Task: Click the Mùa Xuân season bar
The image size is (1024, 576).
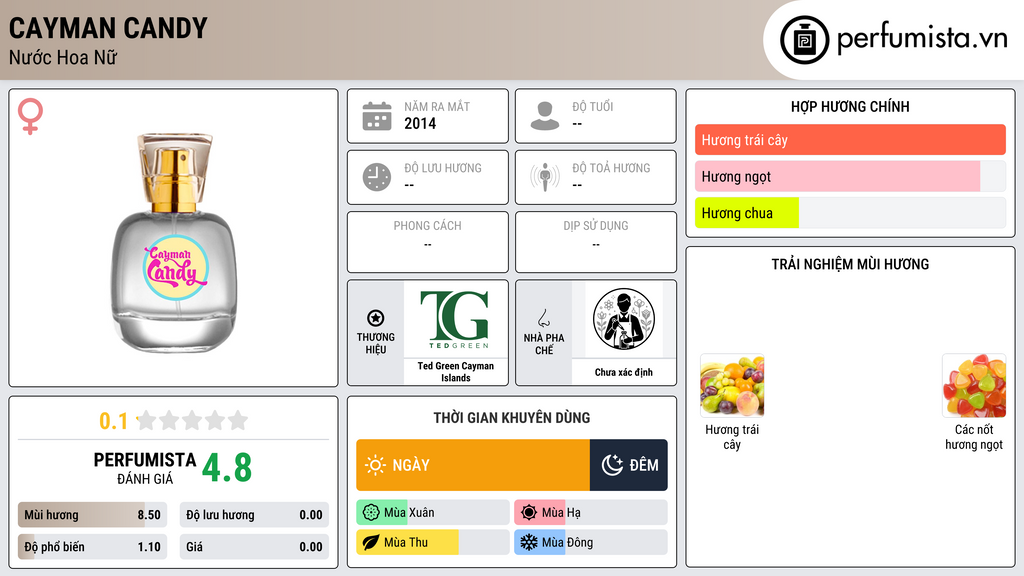Action: pyautogui.click(x=433, y=513)
